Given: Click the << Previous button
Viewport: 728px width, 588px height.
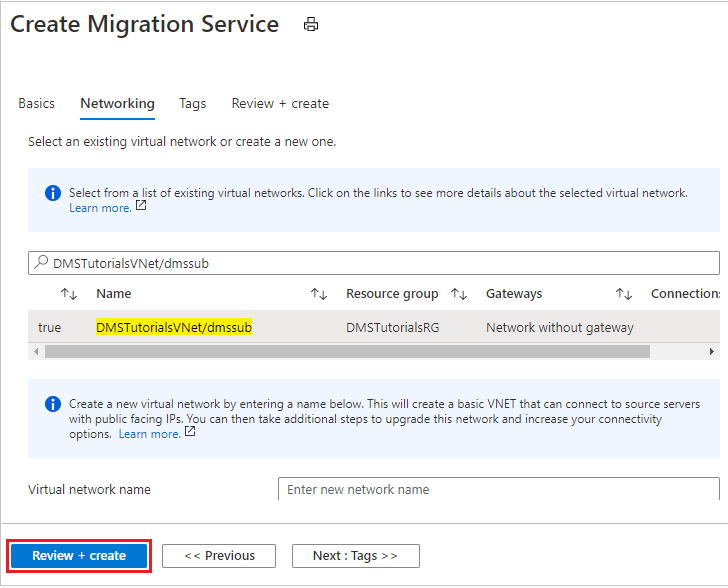Looking at the screenshot, I should click(x=219, y=556).
